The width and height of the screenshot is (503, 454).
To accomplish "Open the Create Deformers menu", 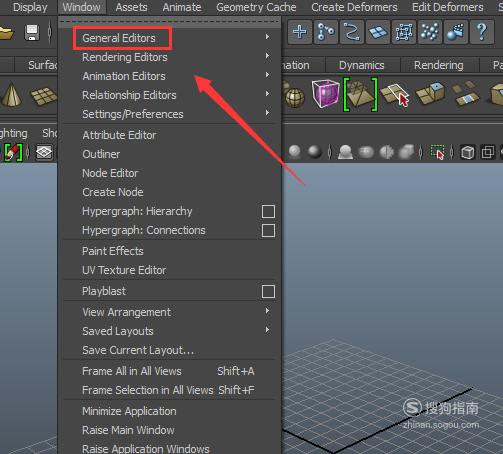I will 354,7.
